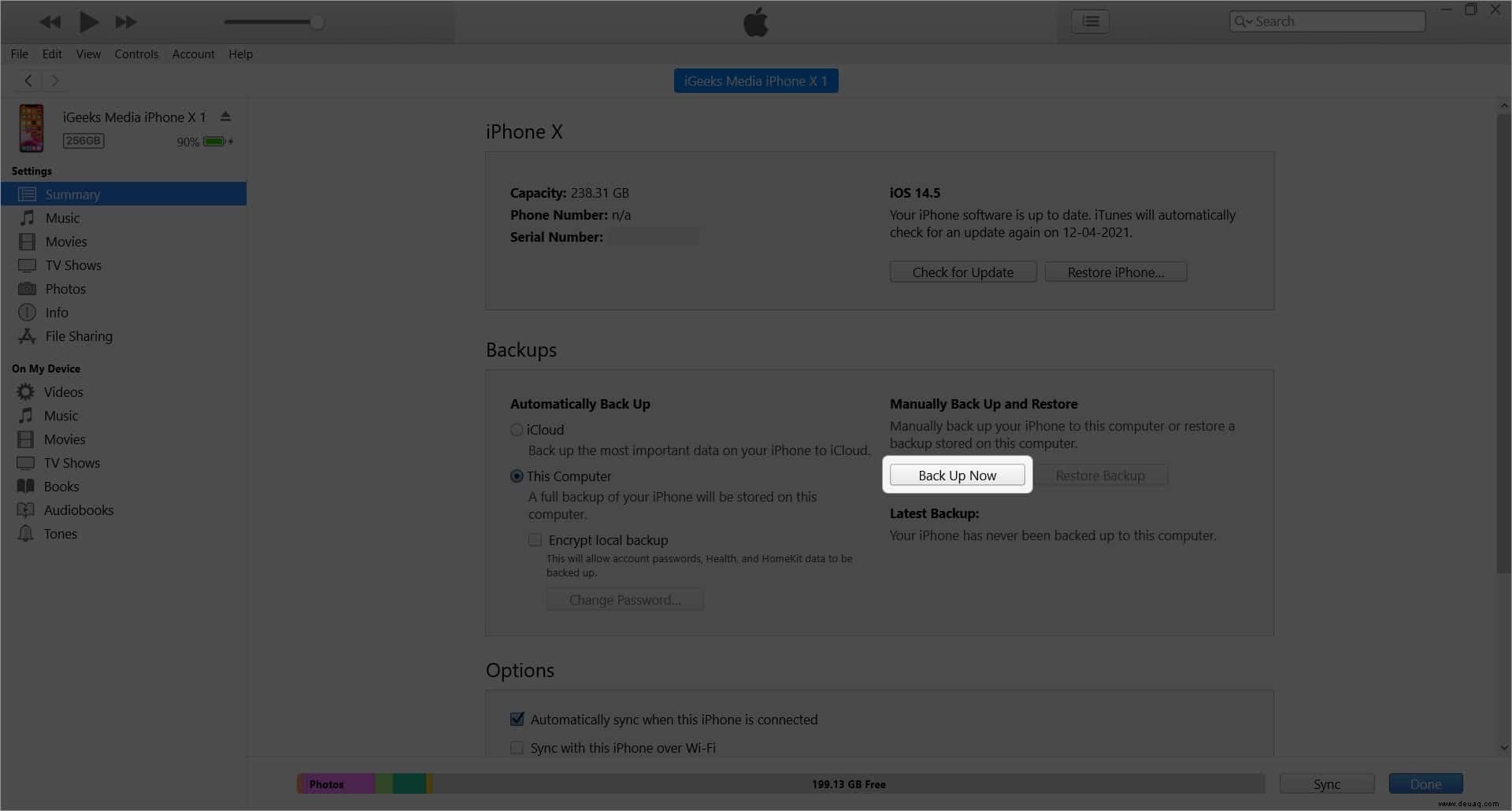Click the Sync button
The width and height of the screenshot is (1512, 811).
[1327, 784]
